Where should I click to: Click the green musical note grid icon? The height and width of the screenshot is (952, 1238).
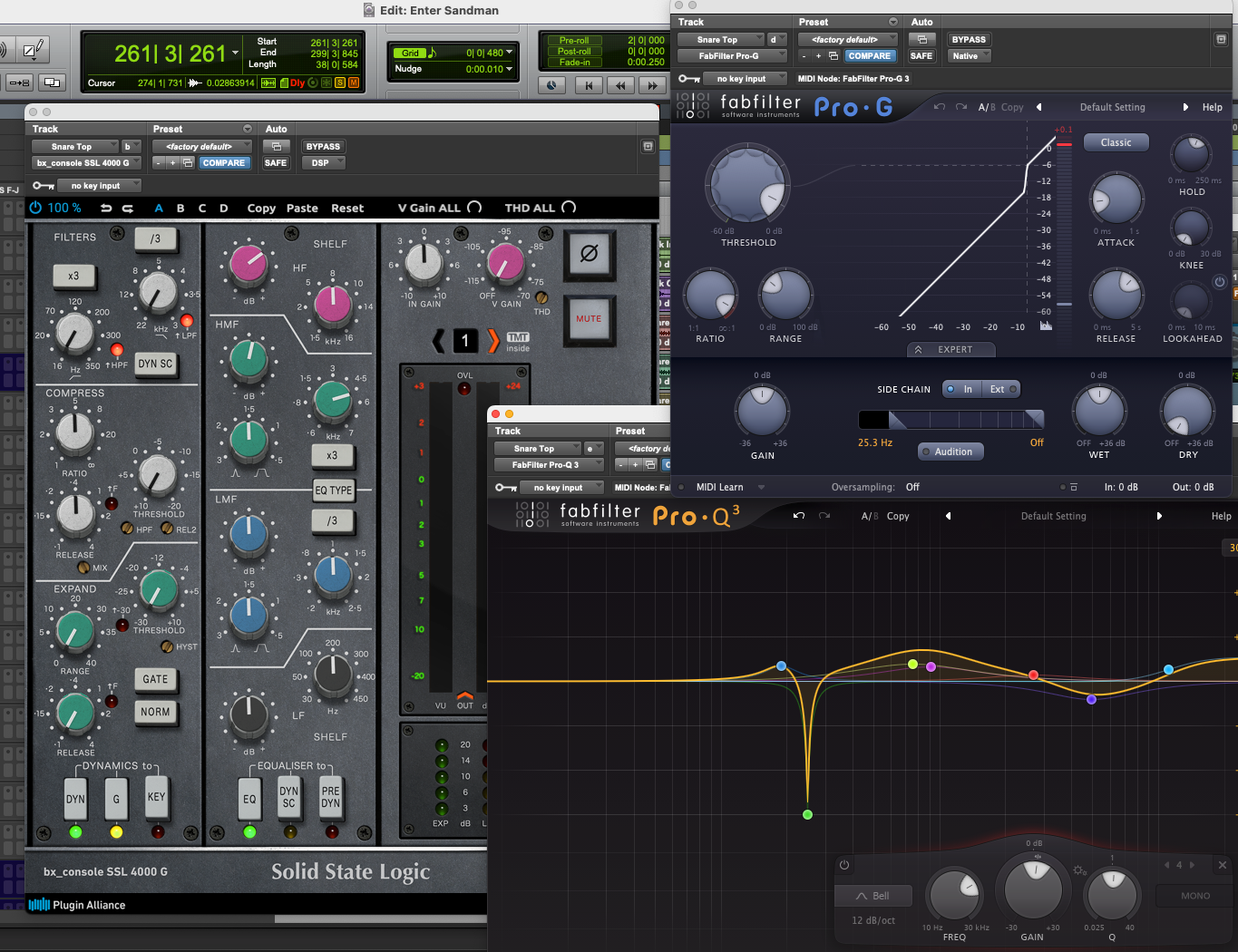tap(432, 53)
